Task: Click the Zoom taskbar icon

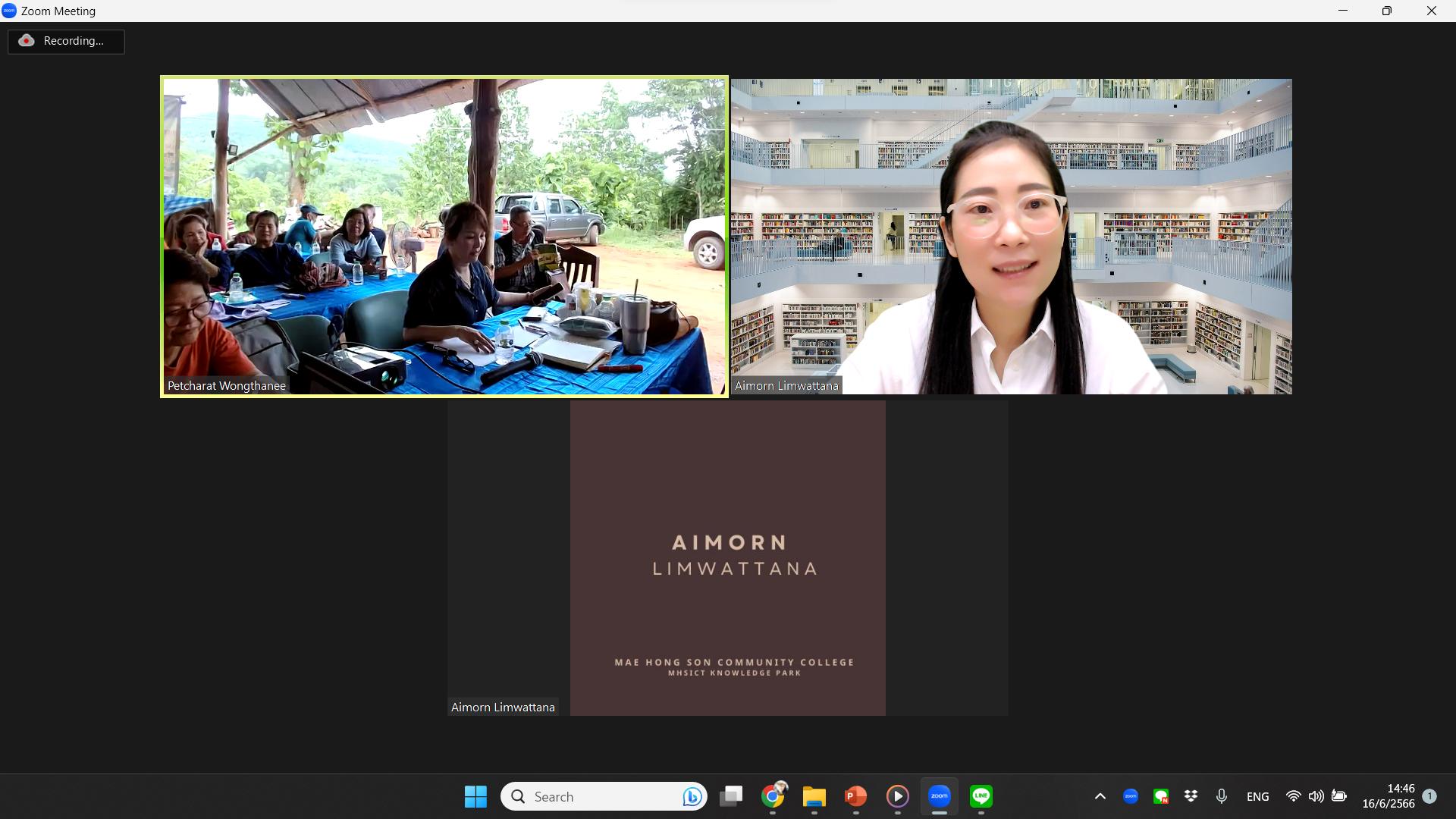Action: (x=940, y=796)
